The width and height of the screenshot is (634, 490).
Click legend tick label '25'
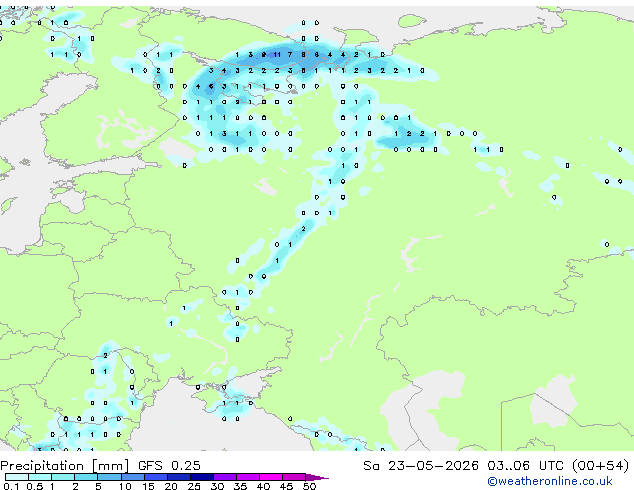194,486
